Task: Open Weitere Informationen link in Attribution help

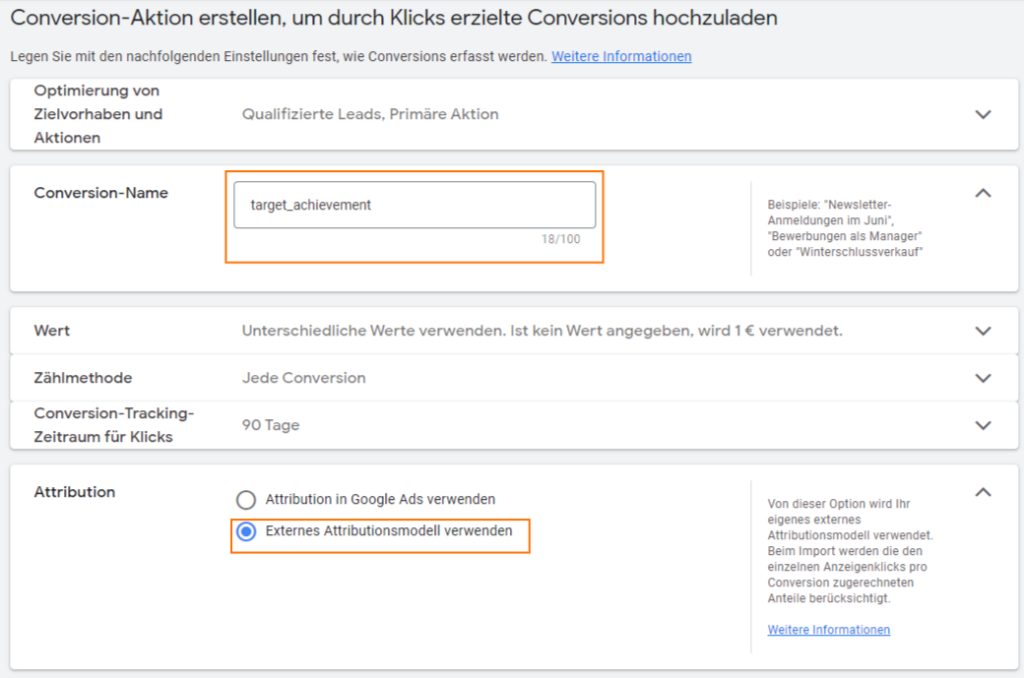Action: coord(828,630)
